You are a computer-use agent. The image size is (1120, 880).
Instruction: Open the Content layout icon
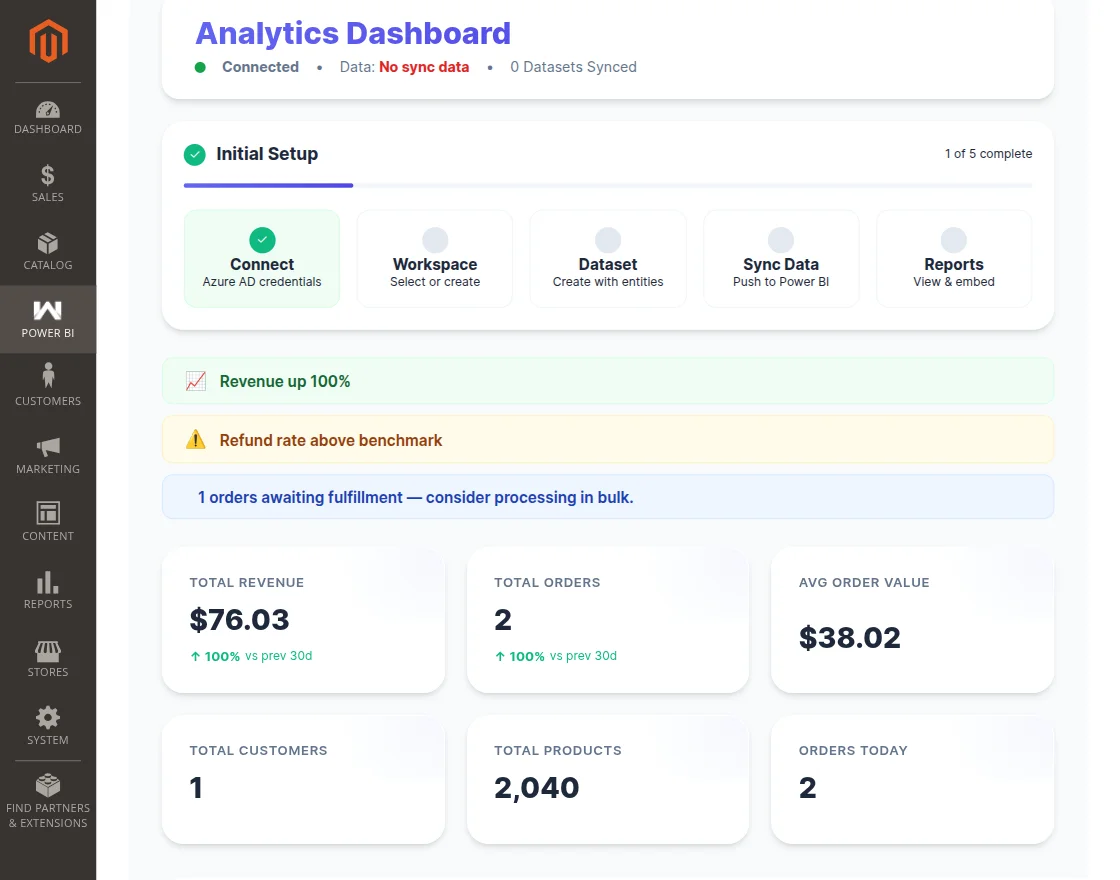click(48, 513)
